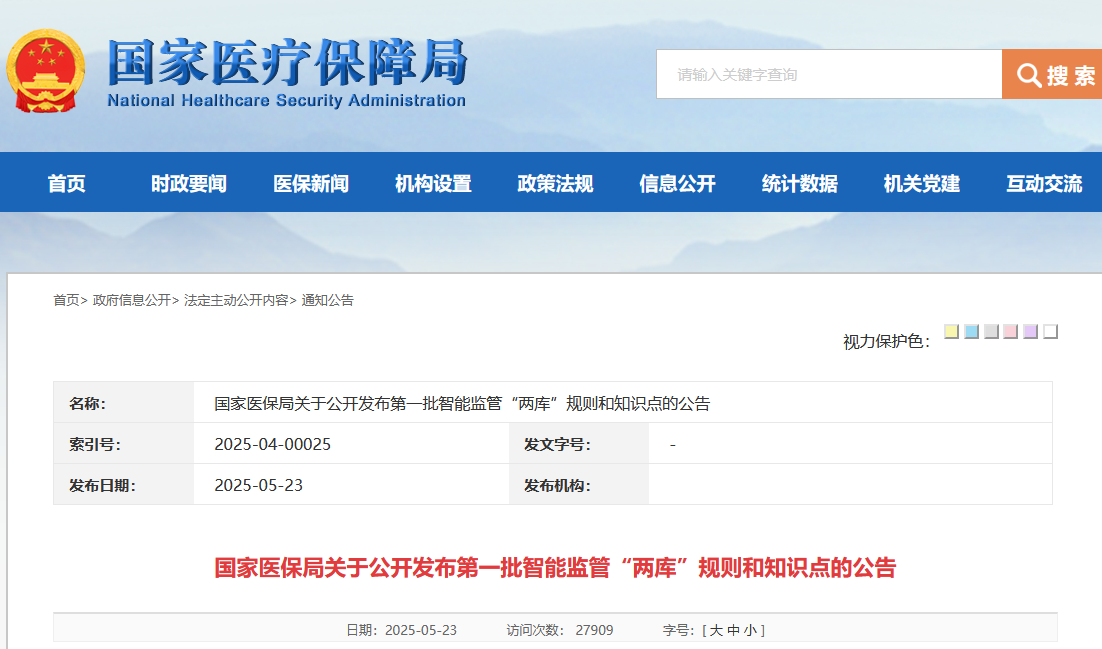Click the red announcement headline
Screen dimensions: 1102x649
click(x=555, y=567)
